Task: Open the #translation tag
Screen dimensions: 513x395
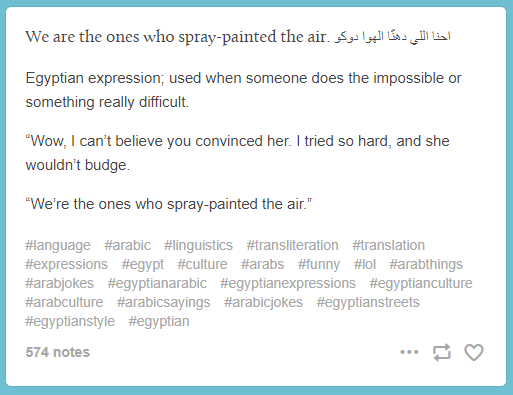Action: tap(389, 246)
